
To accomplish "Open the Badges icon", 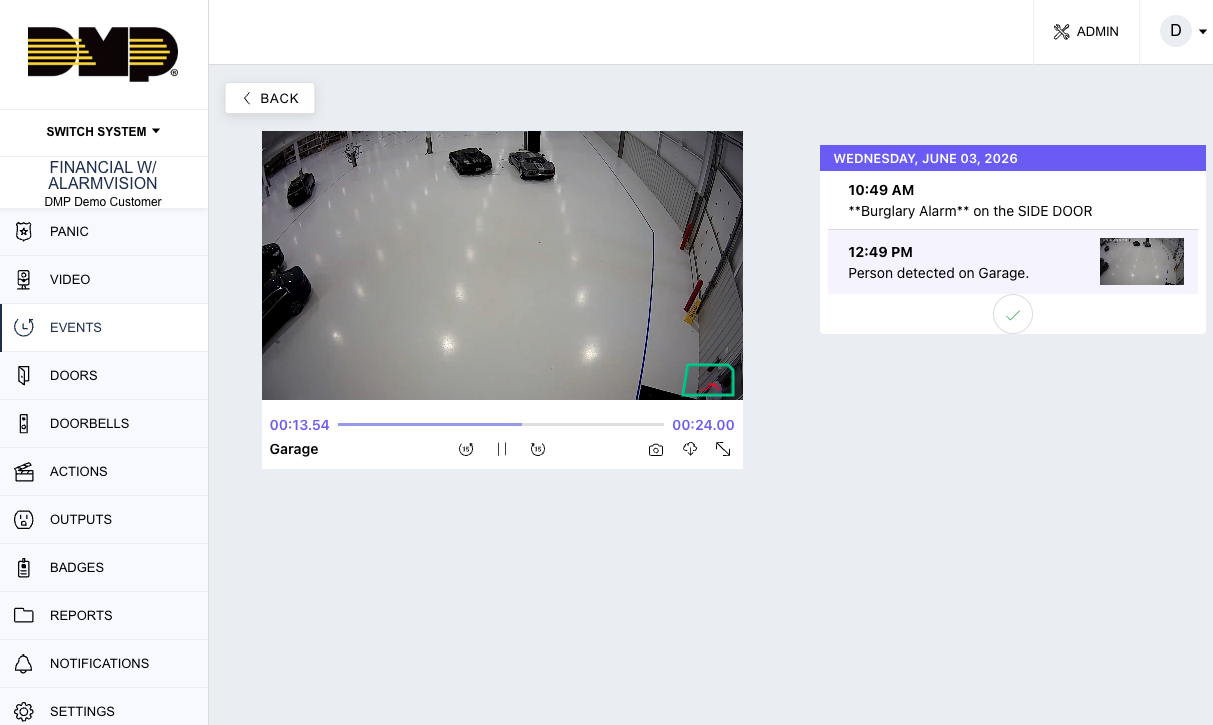I will [x=24, y=567].
